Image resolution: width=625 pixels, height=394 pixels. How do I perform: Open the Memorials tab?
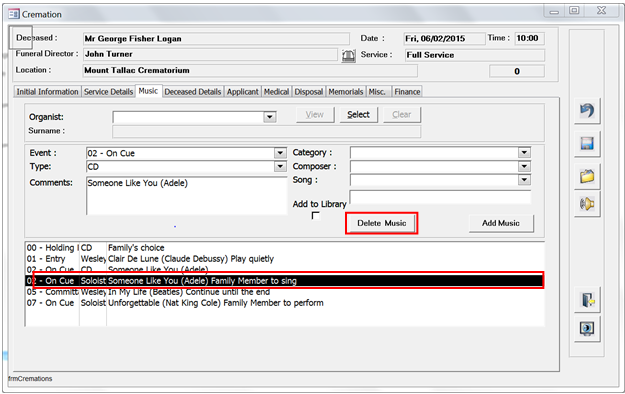[346, 92]
